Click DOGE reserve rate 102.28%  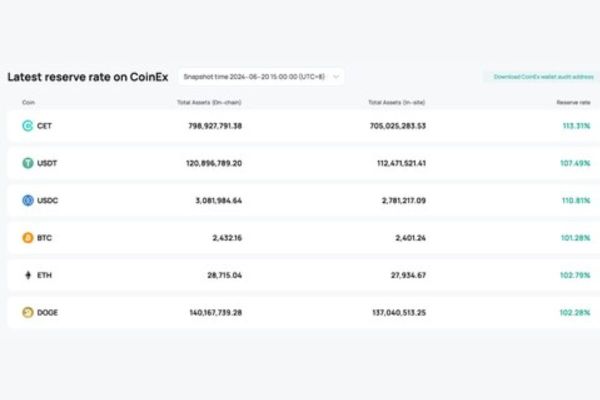[575, 312]
